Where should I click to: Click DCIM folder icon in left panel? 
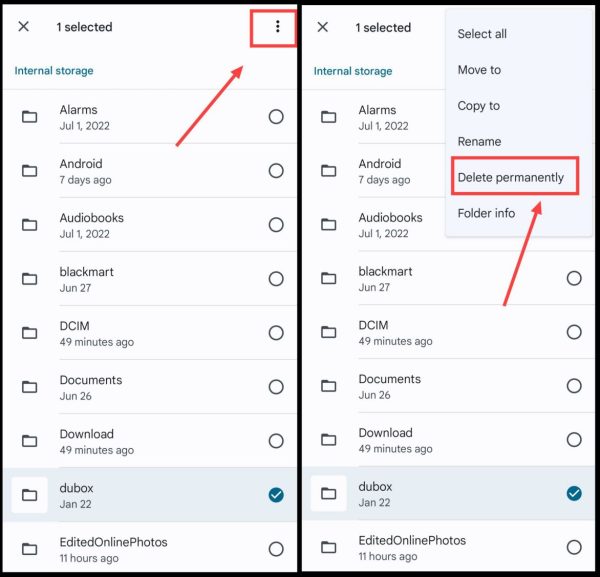(x=29, y=333)
